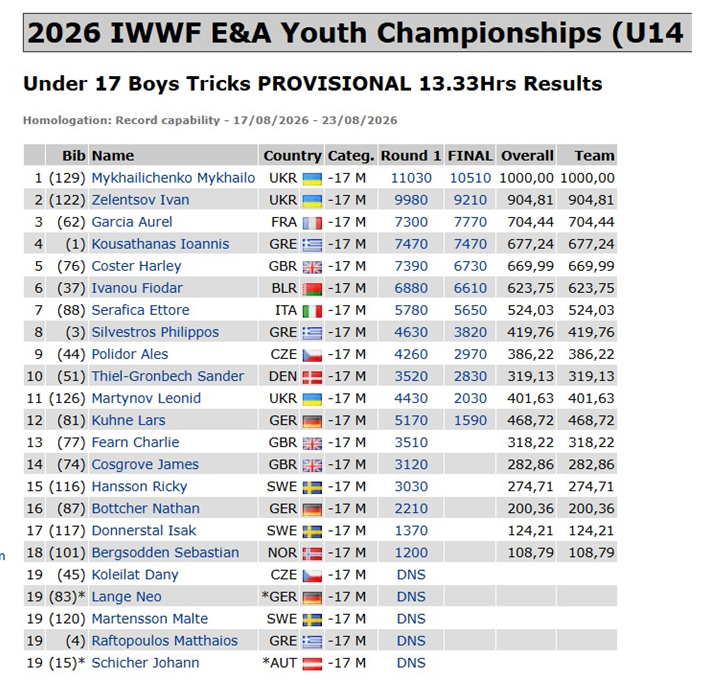Screen dimensions: 710x684
Task: Click the Ukraine flag next to Mykhailichenko Mykhailo
Action: tap(312, 179)
